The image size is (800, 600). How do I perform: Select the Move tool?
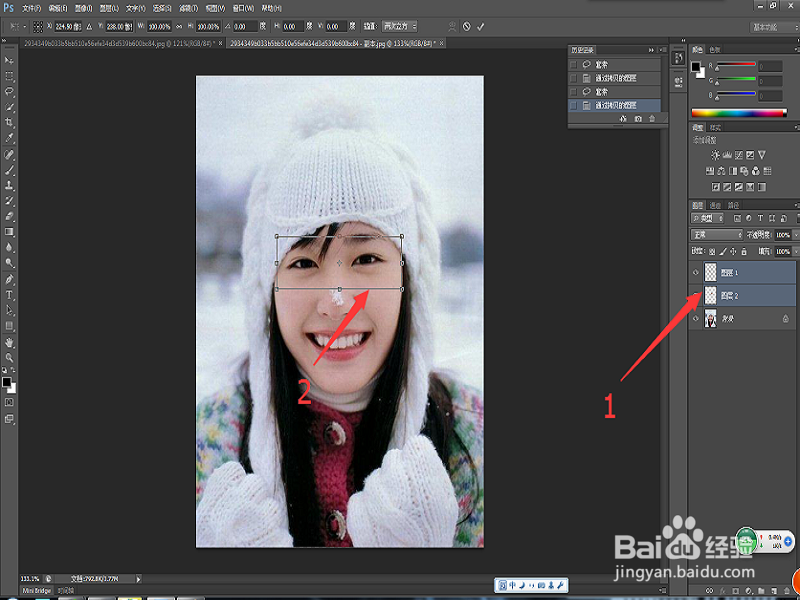pos(9,60)
